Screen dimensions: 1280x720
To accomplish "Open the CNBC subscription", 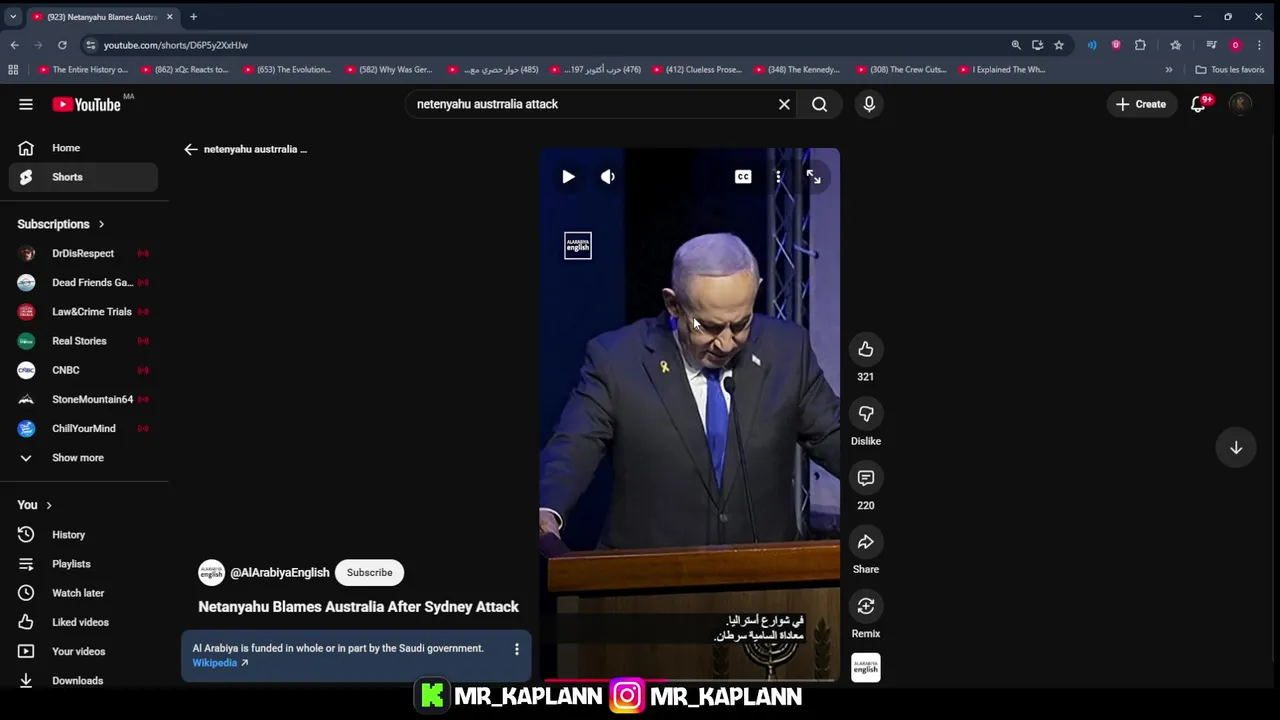I will pyautogui.click(x=84, y=370).
